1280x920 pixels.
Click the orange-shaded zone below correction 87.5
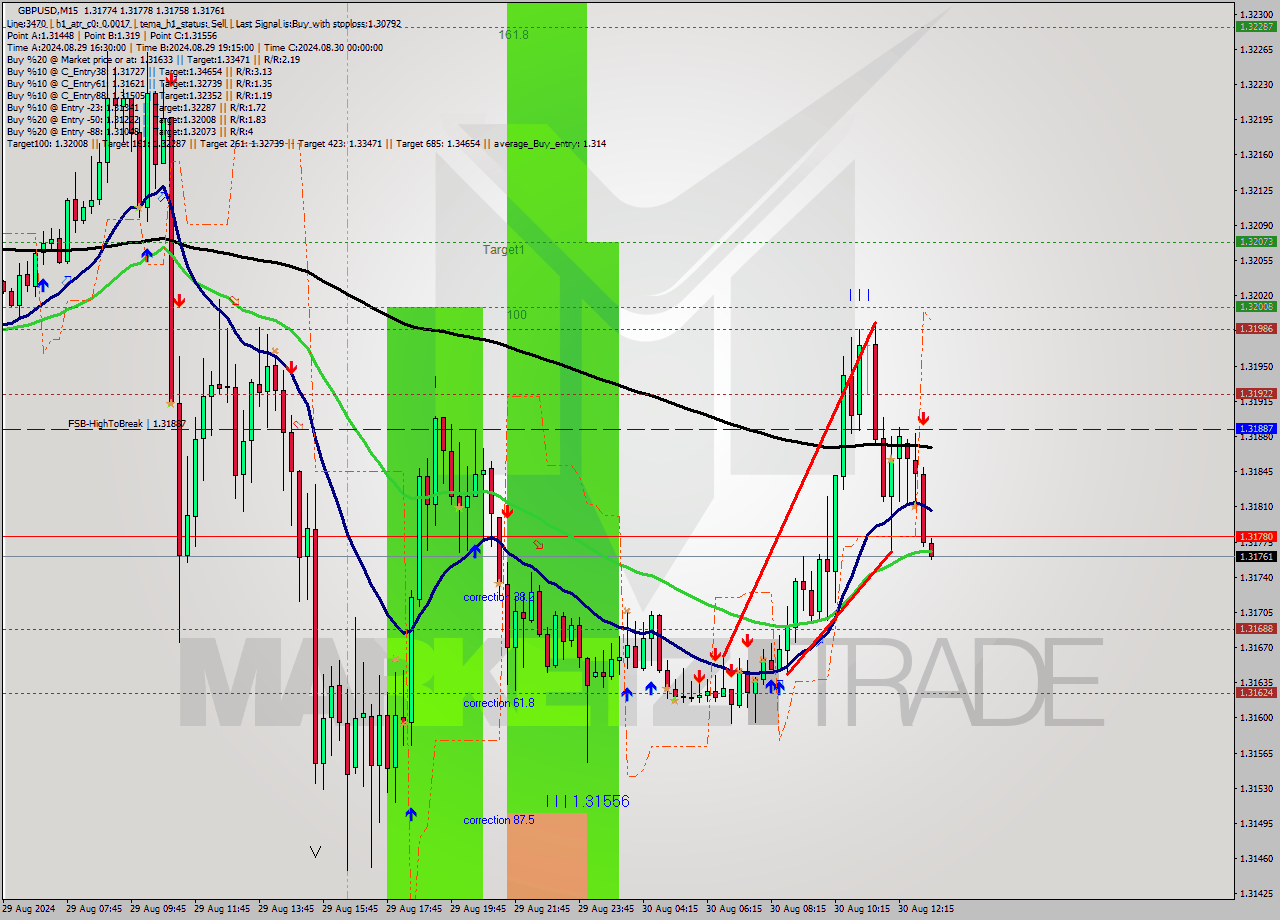point(547,855)
